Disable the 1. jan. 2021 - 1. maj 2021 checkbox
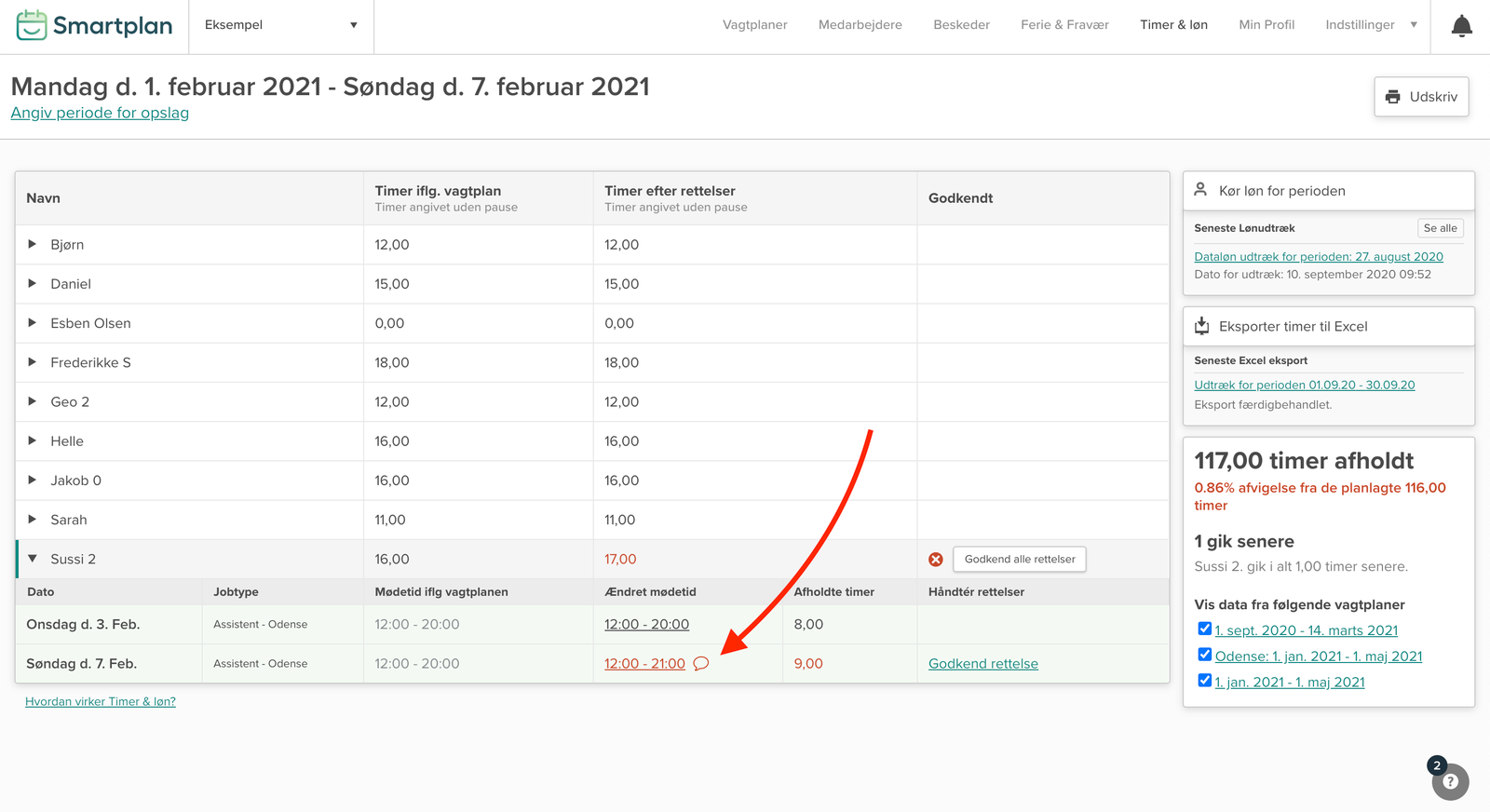Image resolution: width=1490 pixels, height=812 pixels. (x=1204, y=681)
